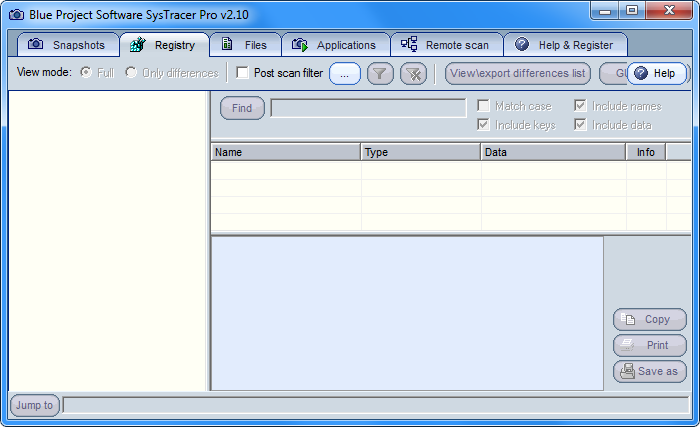
Task: Open the Help & Register tab
Action: [566, 45]
